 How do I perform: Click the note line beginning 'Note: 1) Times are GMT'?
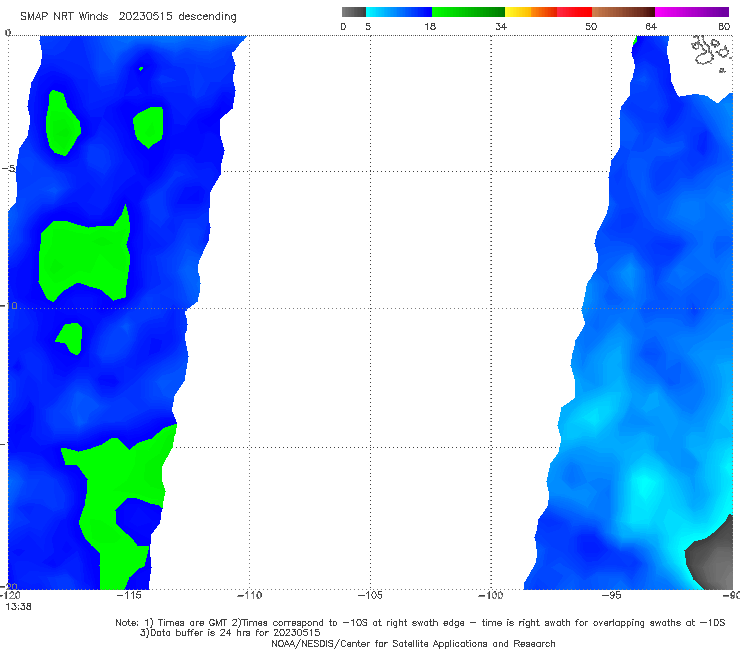(420, 623)
